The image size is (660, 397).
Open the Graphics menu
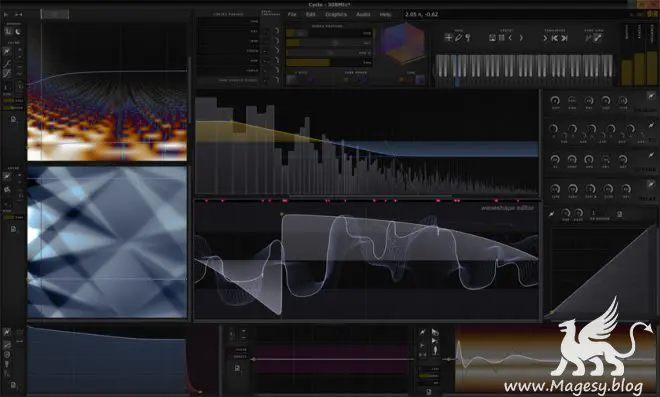pyautogui.click(x=336, y=14)
